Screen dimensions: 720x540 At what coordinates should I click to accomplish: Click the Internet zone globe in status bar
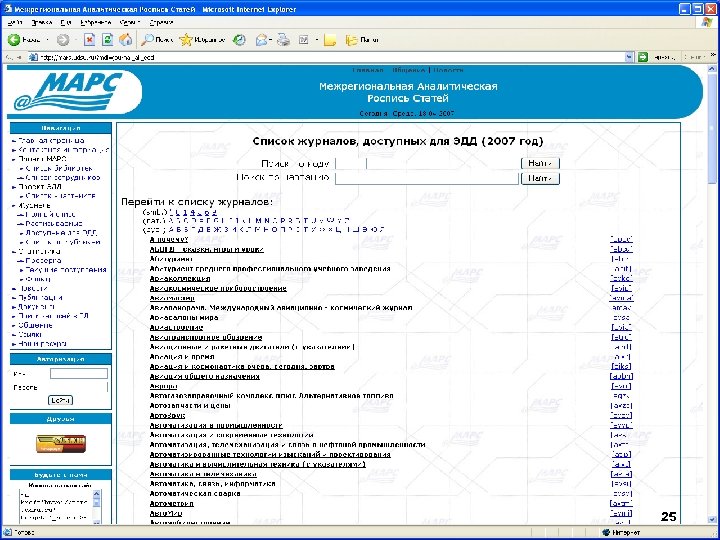(x=606, y=533)
